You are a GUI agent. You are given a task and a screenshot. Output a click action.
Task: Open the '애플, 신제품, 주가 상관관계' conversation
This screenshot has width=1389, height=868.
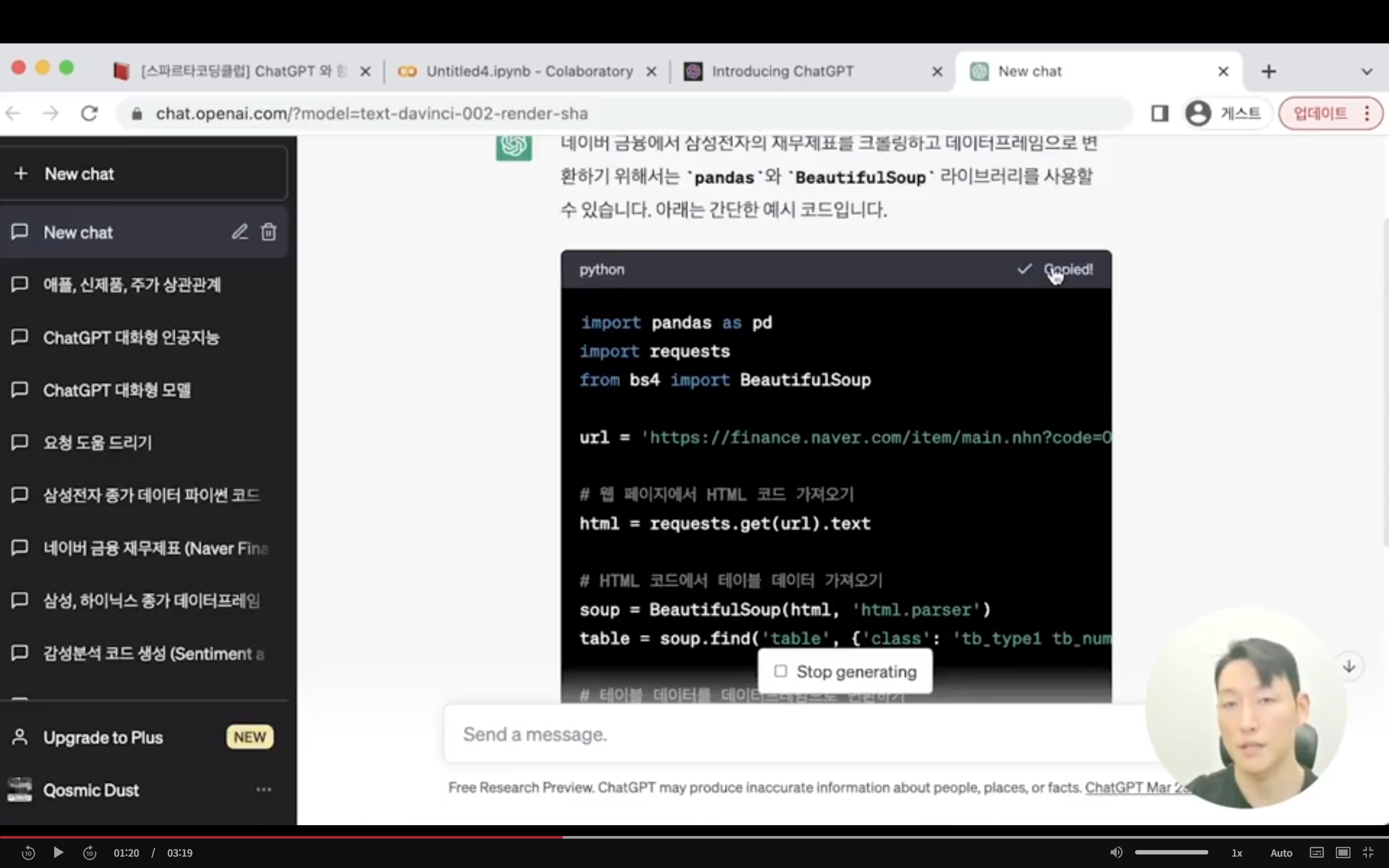[x=143, y=285]
